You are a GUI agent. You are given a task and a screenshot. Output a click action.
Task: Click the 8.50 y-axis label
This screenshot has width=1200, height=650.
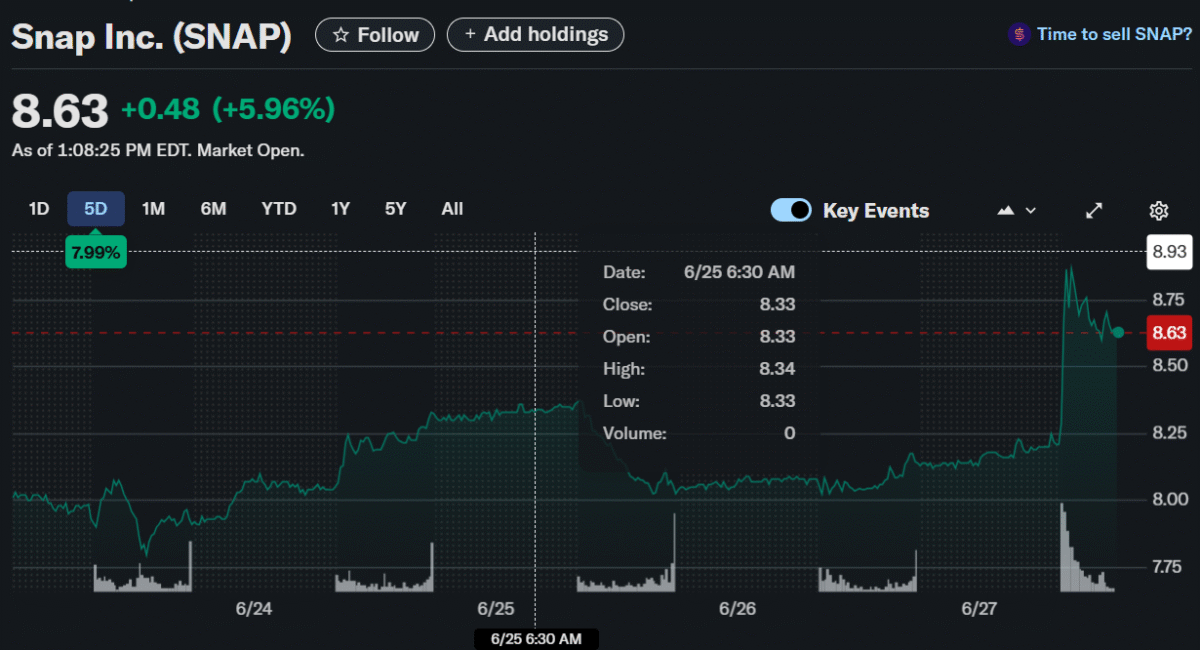click(x=1169, y=366)
